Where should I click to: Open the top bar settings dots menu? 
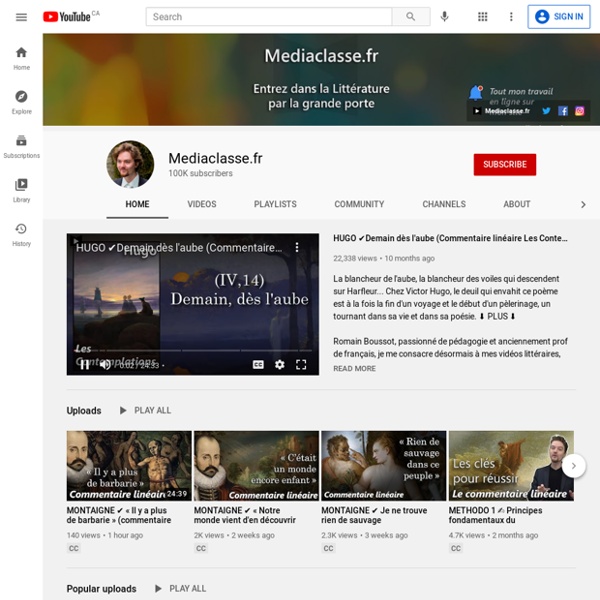tap(511, 17)
